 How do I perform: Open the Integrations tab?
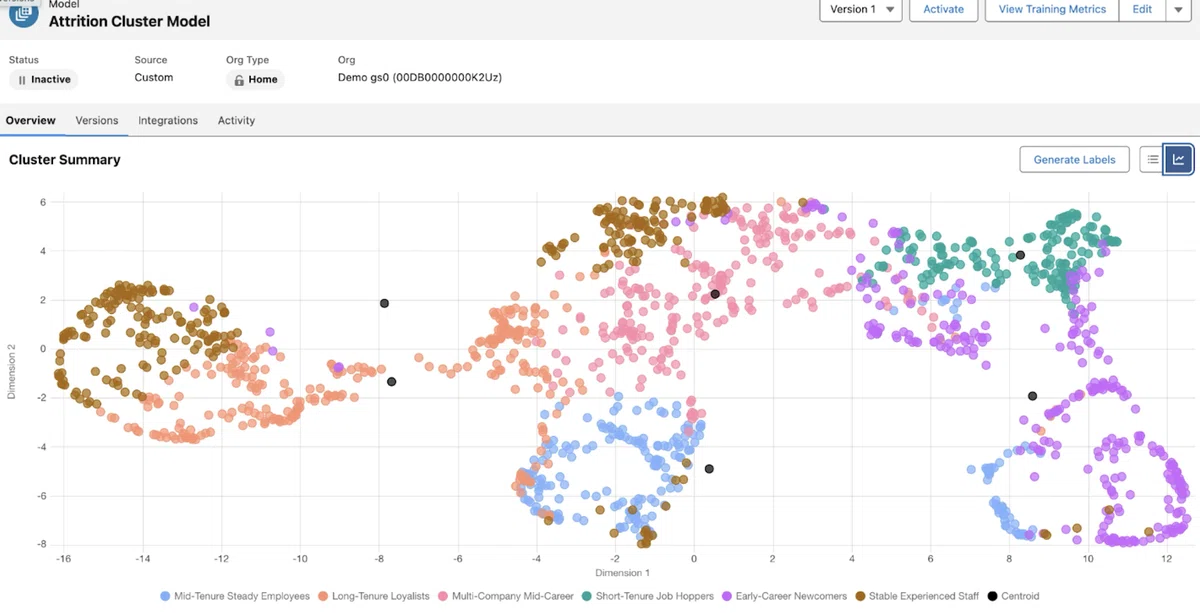coord(168,120)
